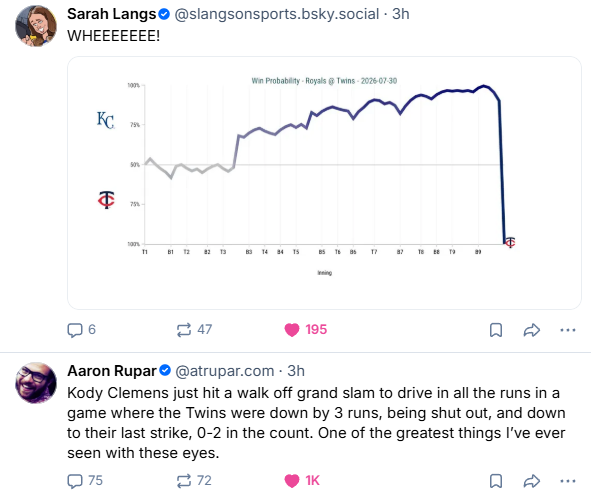The height and width of the screenshot is (503, 591).
Task: Bookmark Sarah Langs' WHEEEEEEE post
Action: point(496,330)
